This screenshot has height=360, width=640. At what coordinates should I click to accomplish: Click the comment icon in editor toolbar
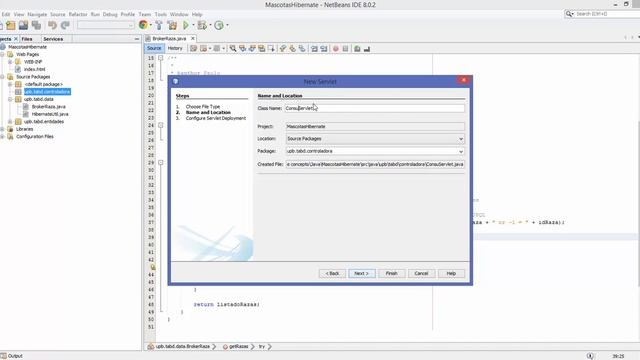(357, 49)
